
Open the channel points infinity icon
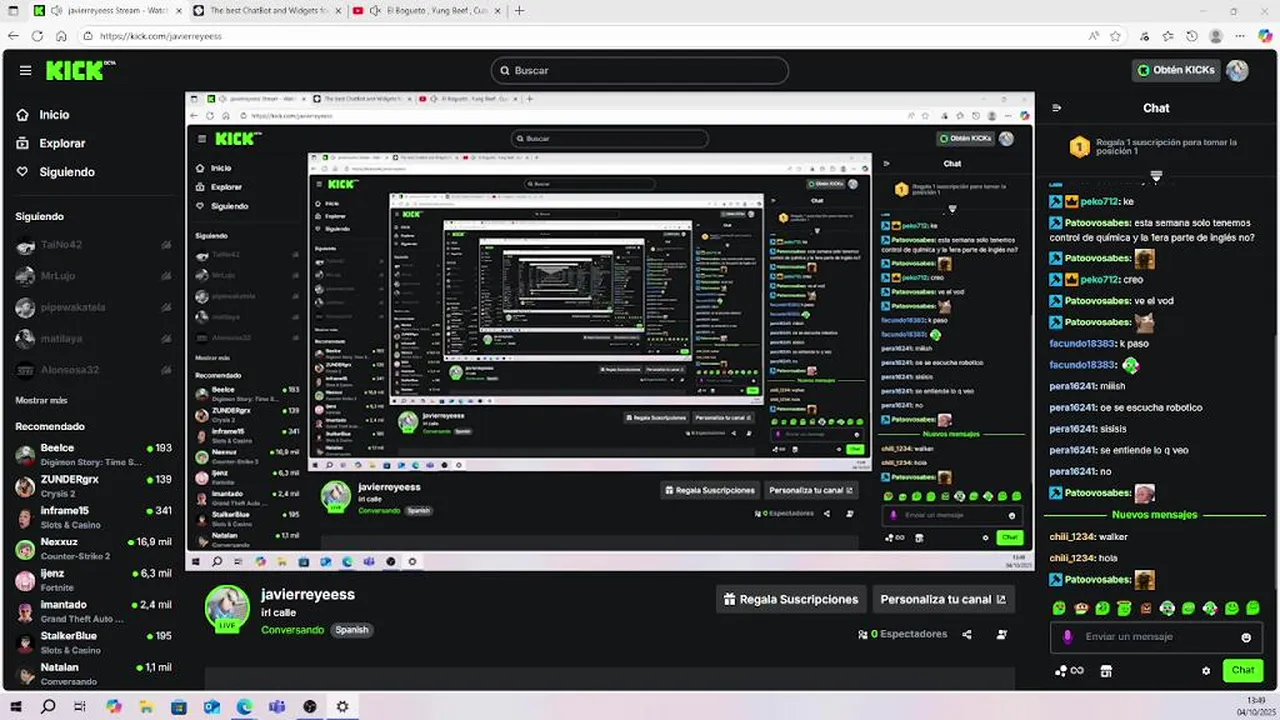click(1069, 671)
